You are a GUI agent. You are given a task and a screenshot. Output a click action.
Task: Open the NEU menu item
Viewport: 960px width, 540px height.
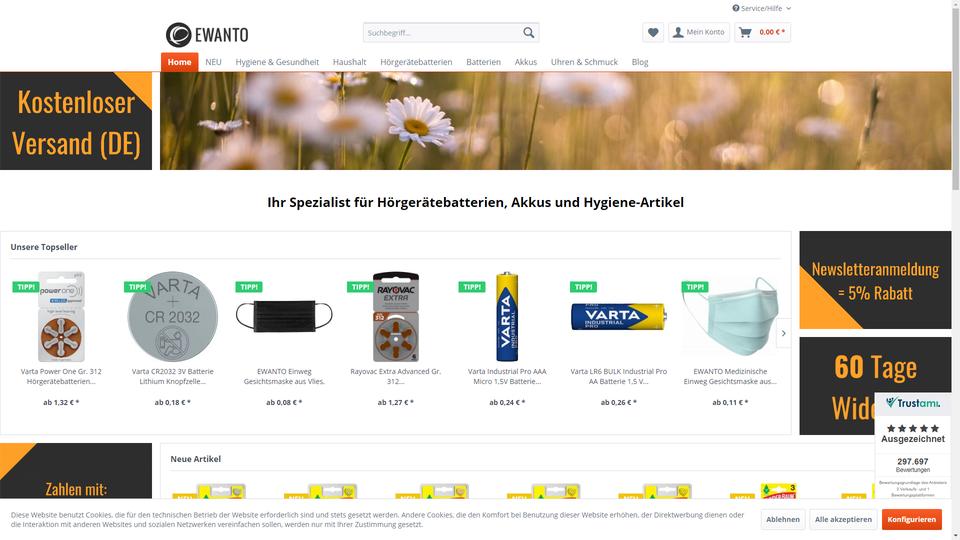pyautogui.click(x=213, y=62)
